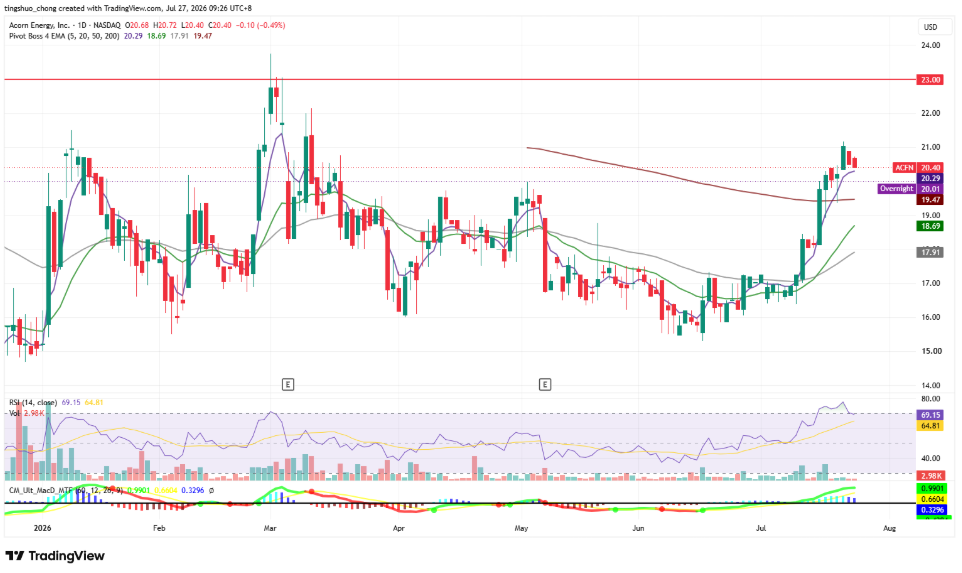Click the 19.00 price scale value
Viewport: 962px width, 573px height.
click(x=930, y=215)
